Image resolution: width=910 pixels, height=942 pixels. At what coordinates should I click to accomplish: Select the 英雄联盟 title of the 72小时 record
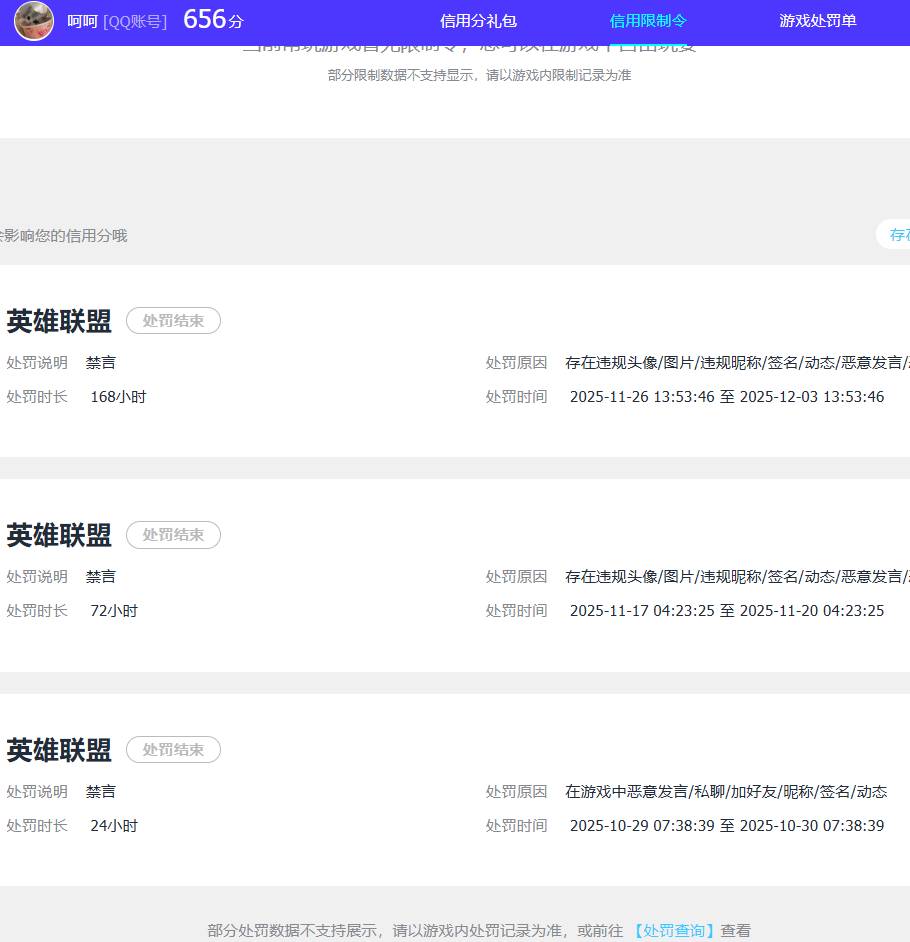pos(59,535)
